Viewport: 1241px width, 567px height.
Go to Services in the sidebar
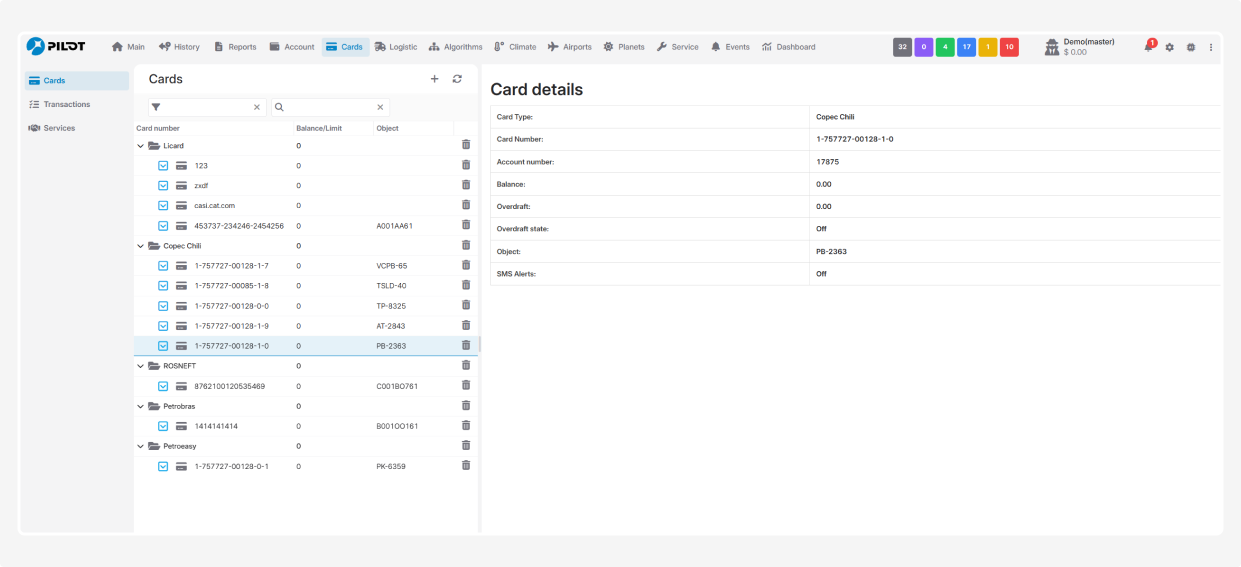point(59,128)
